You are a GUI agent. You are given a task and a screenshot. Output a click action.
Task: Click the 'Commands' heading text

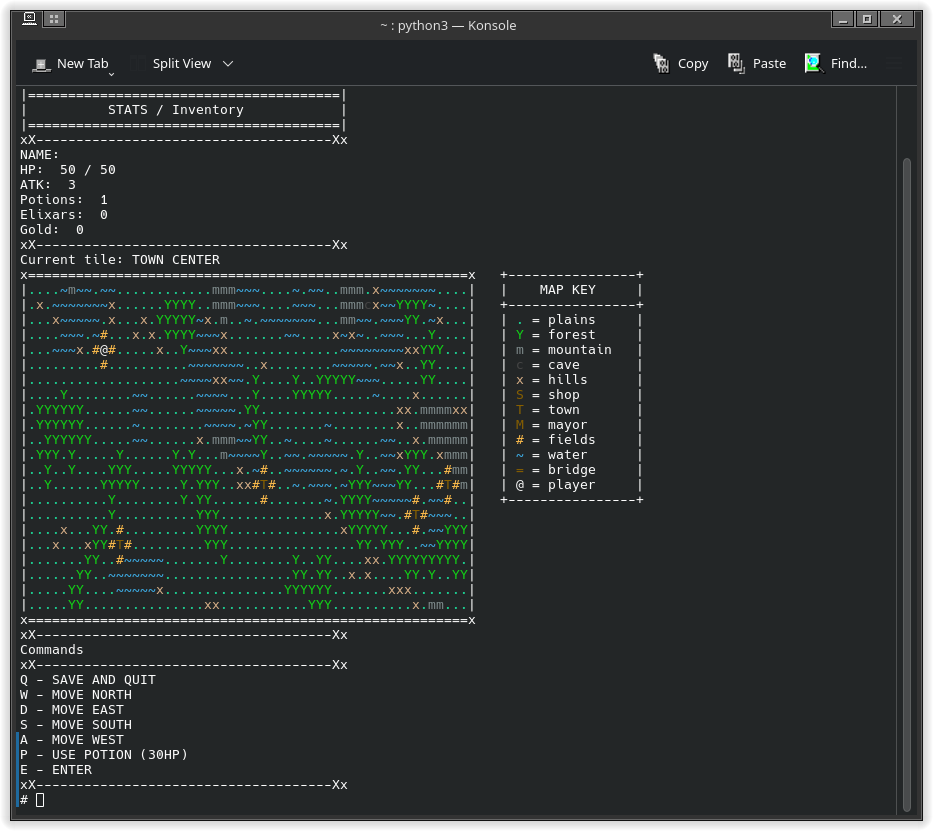[52, 650]
